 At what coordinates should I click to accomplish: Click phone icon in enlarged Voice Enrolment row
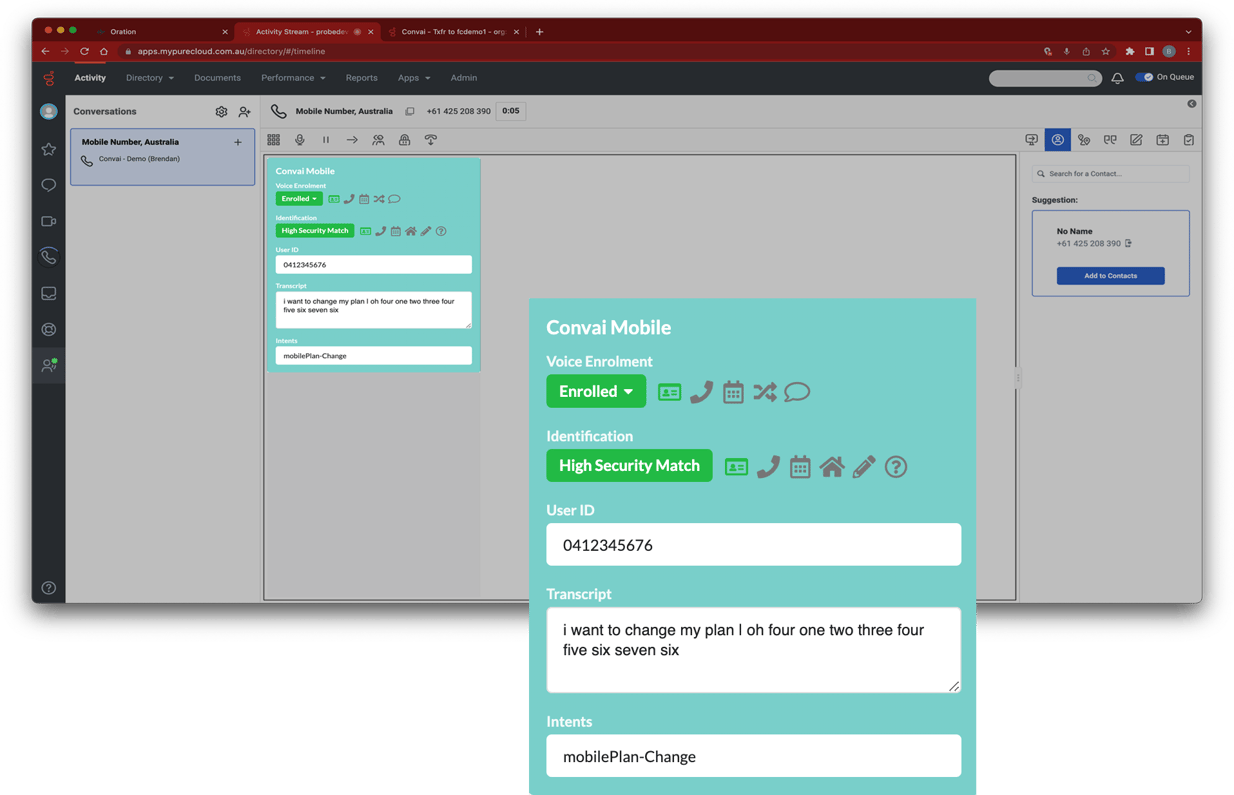[x=701, y=392]
